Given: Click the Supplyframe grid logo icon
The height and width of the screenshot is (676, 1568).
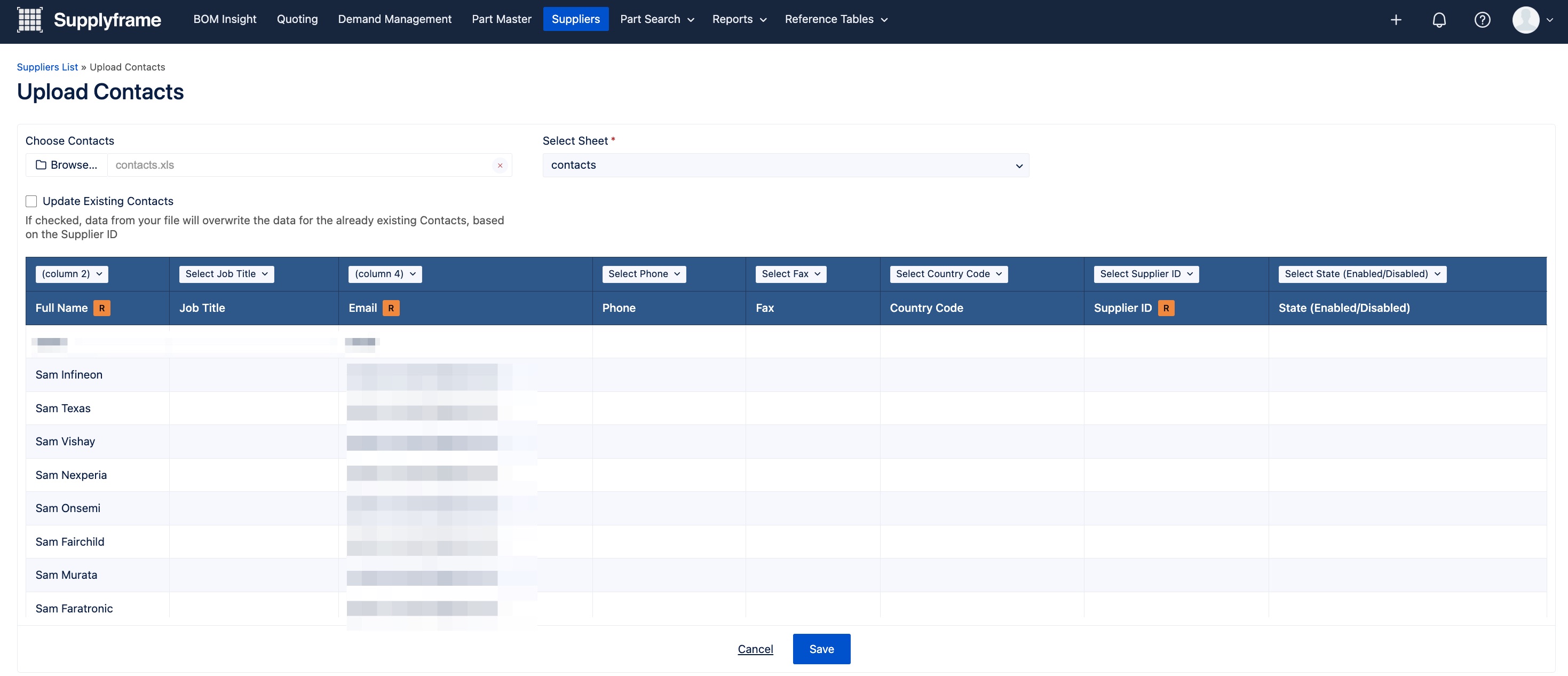Looking at the screenshot, I should click(x=29, y=19).
